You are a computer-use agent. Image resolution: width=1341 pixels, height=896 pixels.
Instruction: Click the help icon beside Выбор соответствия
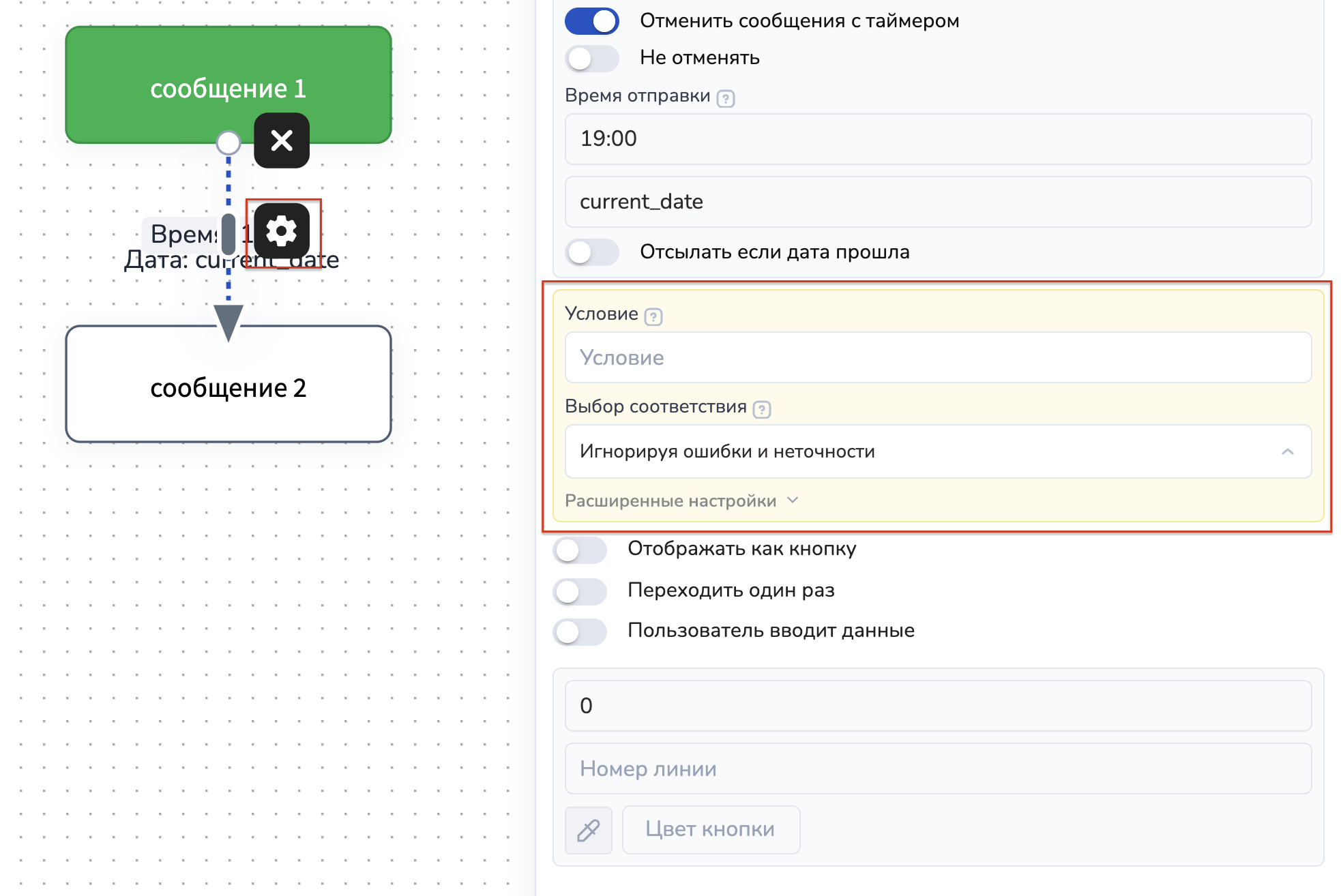(x=761, y=410)
